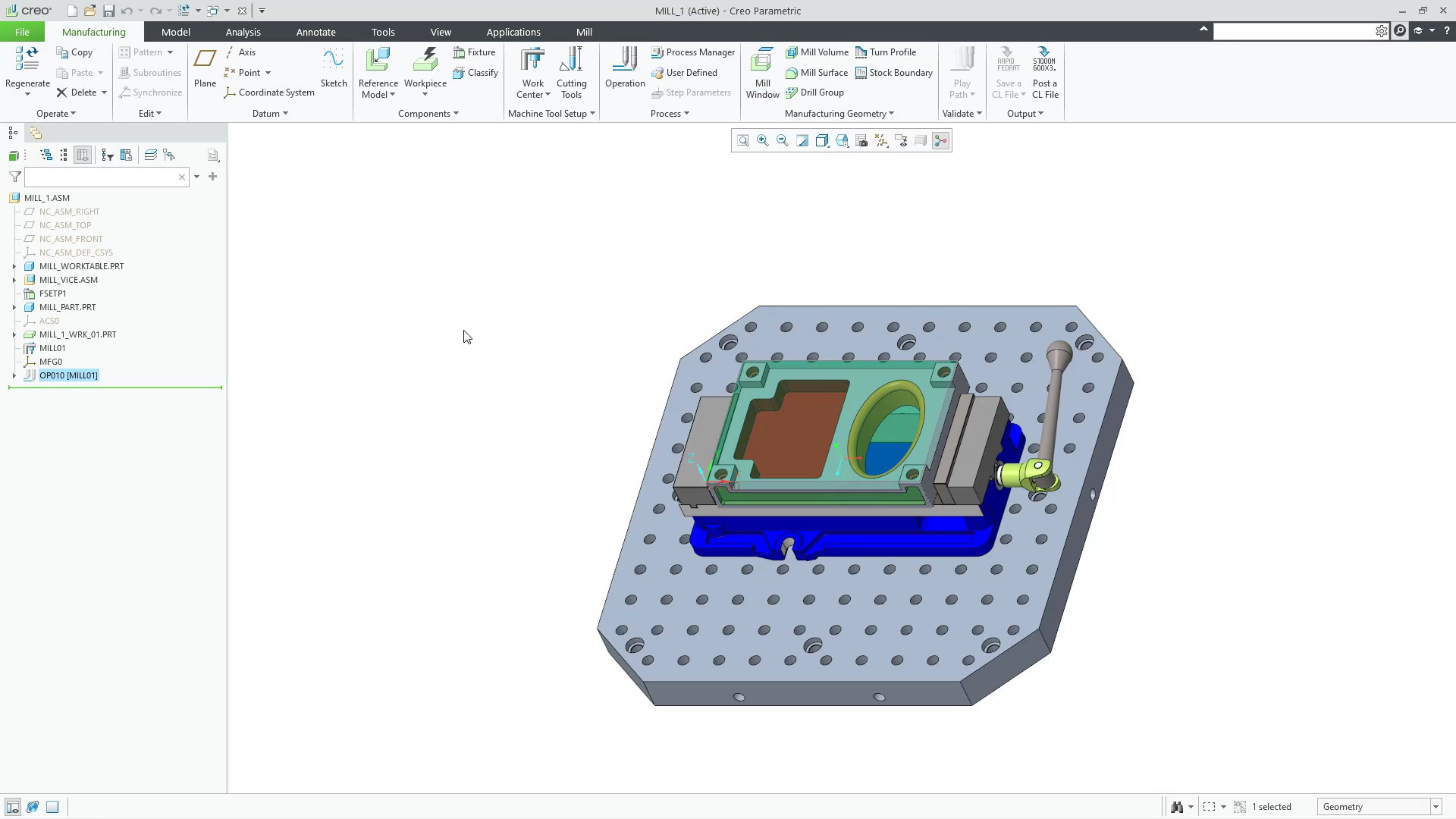1456x819 pixels.
Task: Expand all model tree nodes
Action: 46,155
